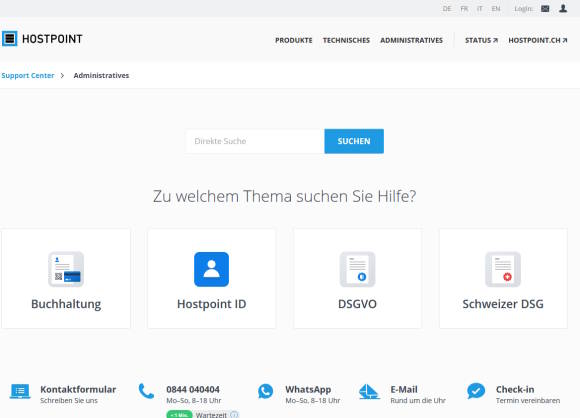Image resolution: width=580 pixels, height=418 pixels.
Task: Click the Kontaktformular laptop icon
Action: tap(20, 391)
